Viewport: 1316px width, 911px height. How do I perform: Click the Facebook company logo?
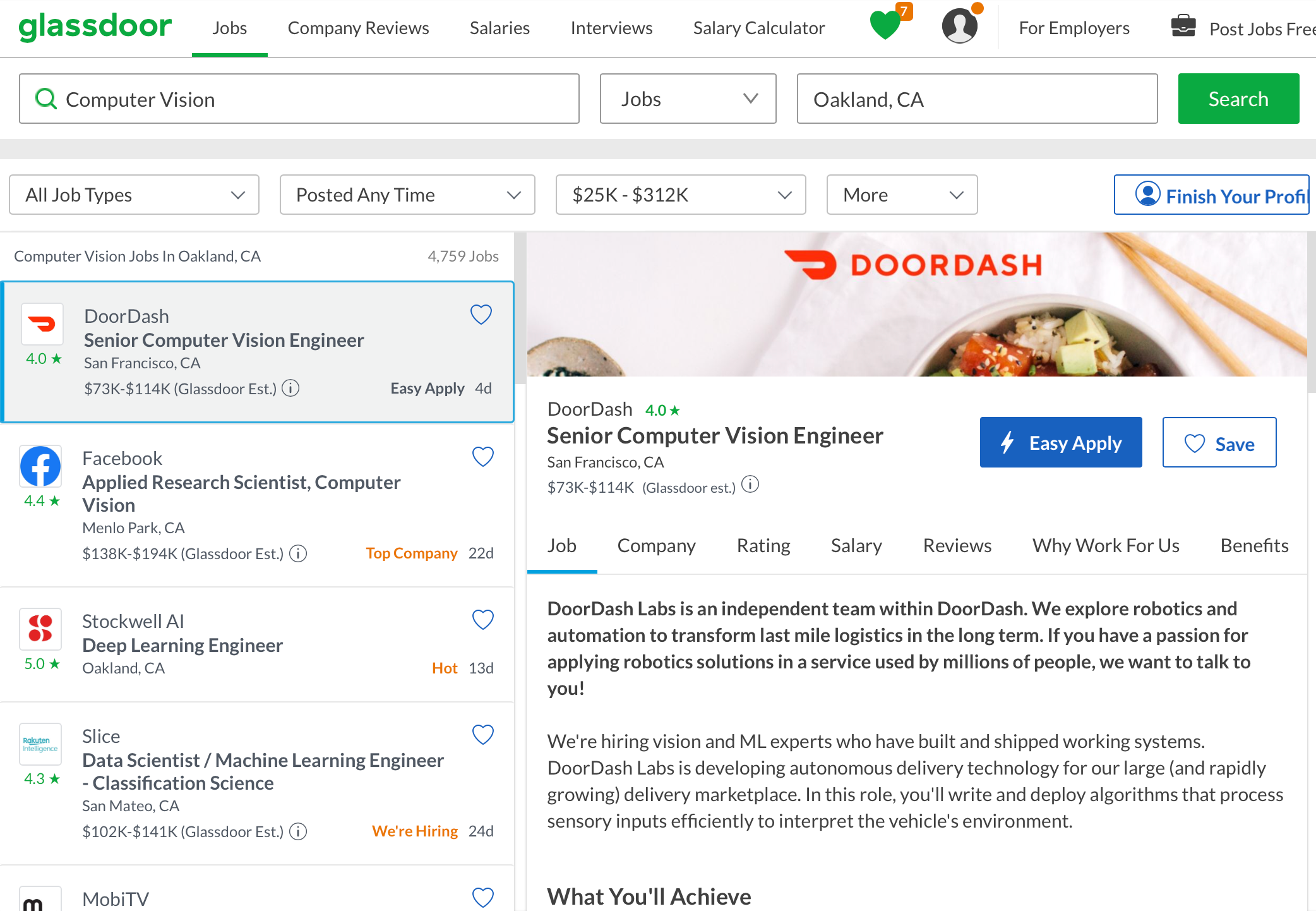[40, 466]
